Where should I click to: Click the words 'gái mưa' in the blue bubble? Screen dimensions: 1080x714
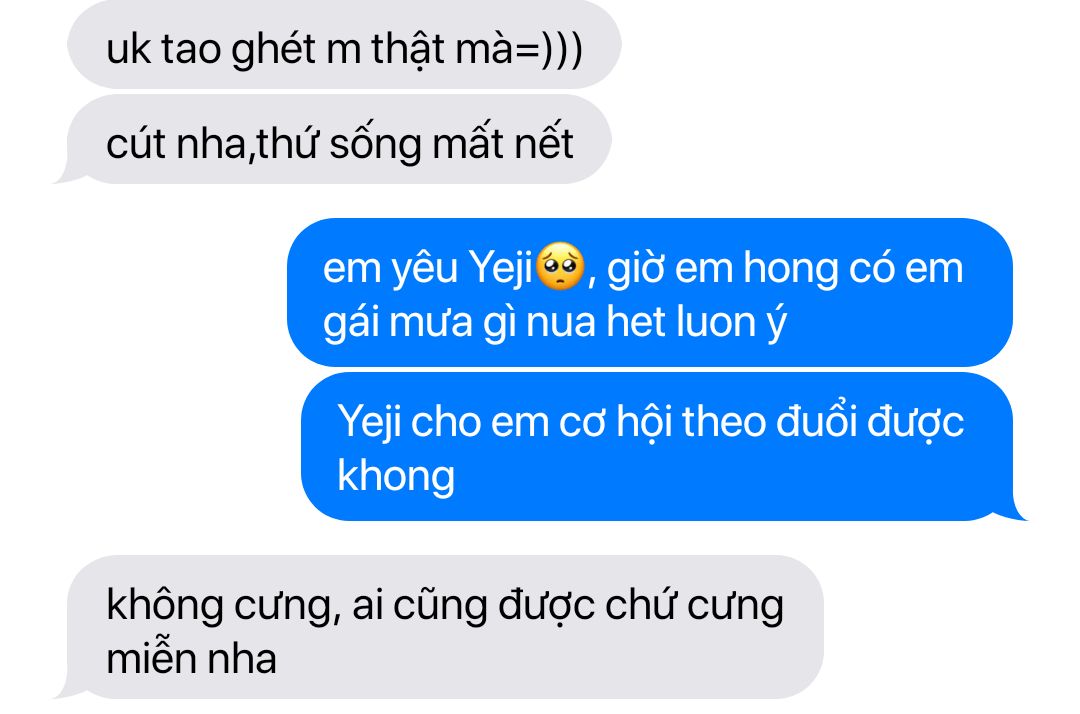(397, 322)
